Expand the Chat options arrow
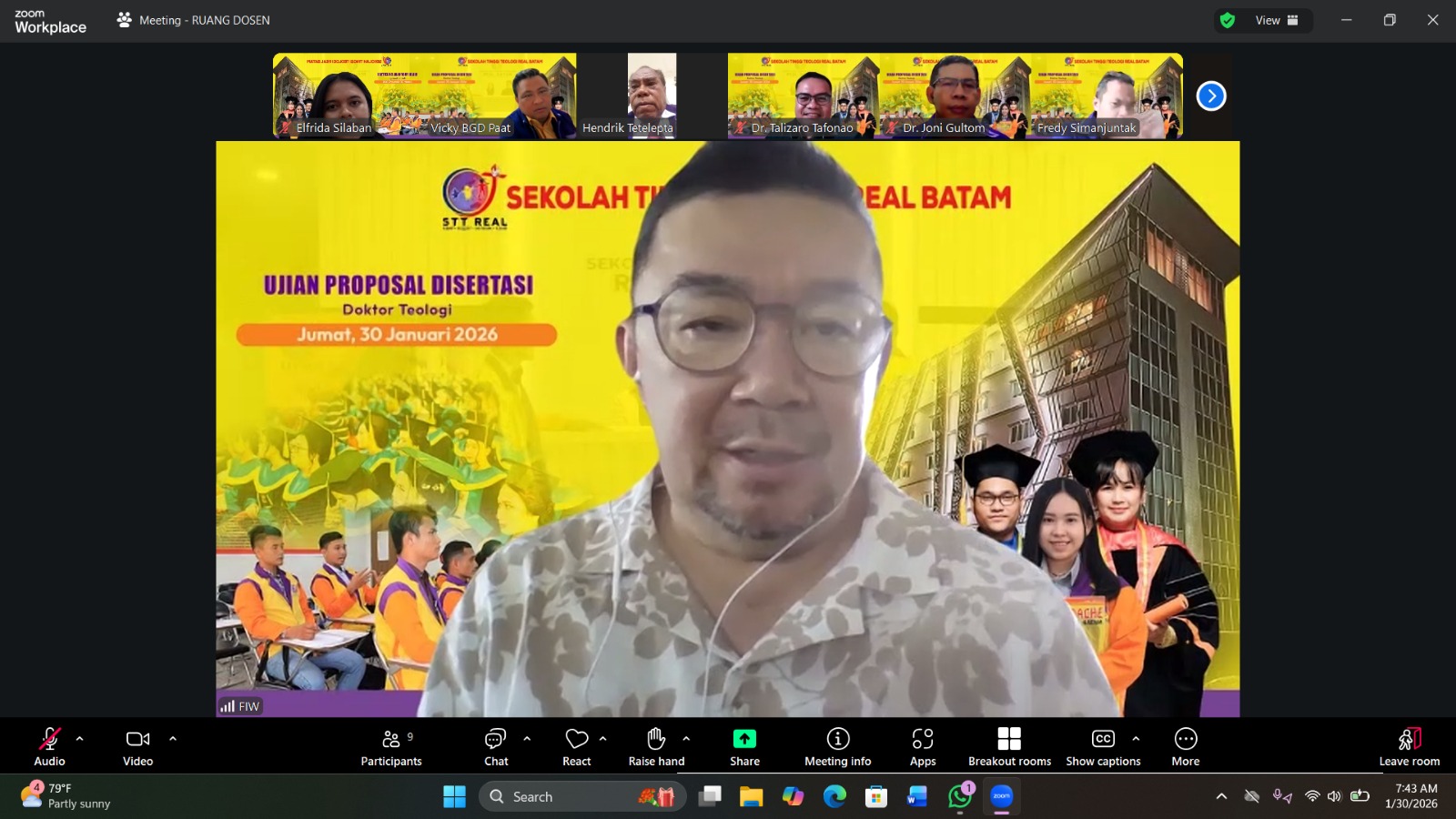The image size is (1456, 819). click(527, 739)
